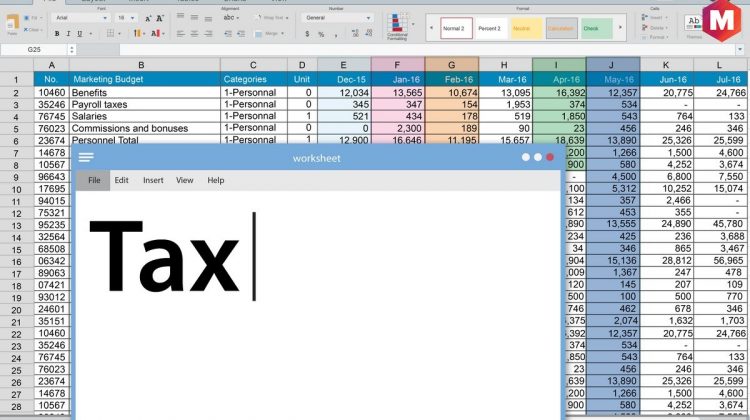Click the Paste clipboard icon
Screen dimensions: 750x420
(x=14, y=22)
